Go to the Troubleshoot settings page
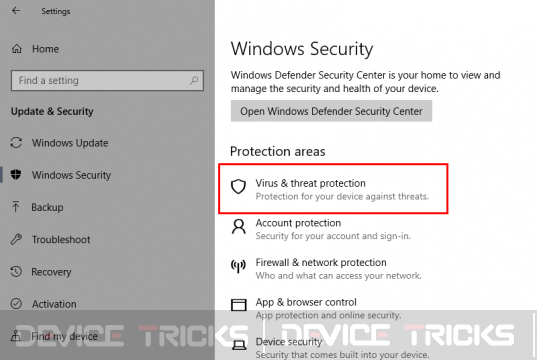The height and width of the screenshot is (360, 537). click(61, 239)
